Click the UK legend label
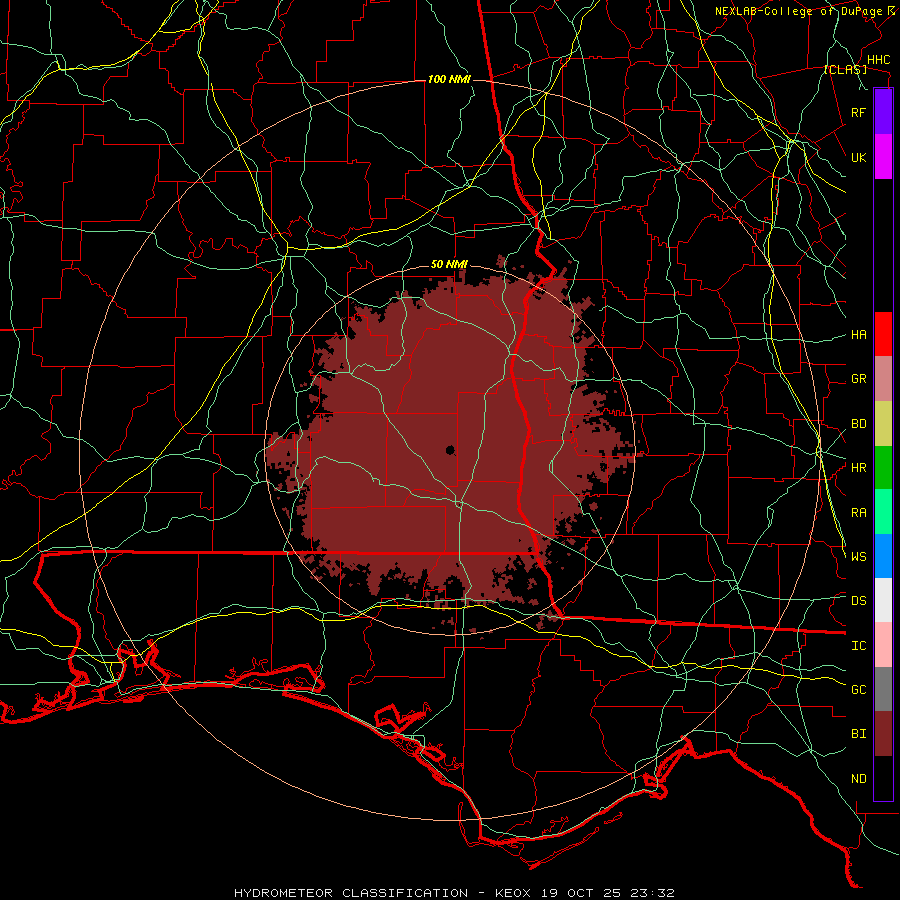The image size is (900, 900). tap(858, 157)
